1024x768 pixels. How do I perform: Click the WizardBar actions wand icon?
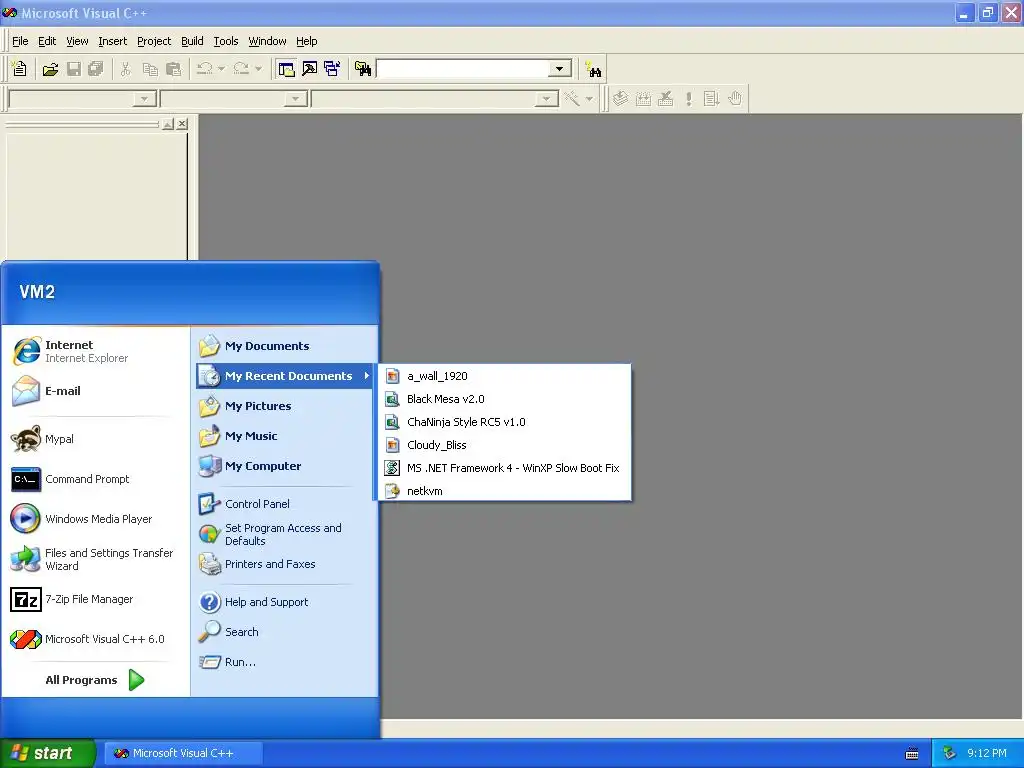(572, 99)
